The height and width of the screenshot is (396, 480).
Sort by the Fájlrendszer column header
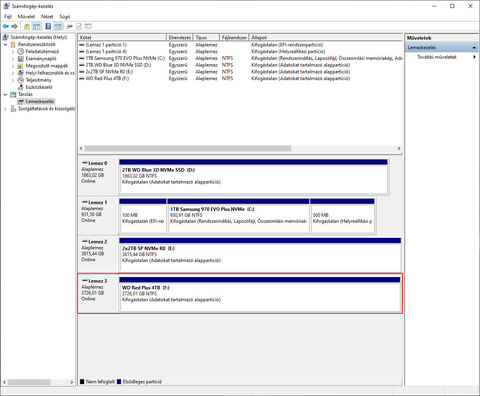click(x=234, y=37)
